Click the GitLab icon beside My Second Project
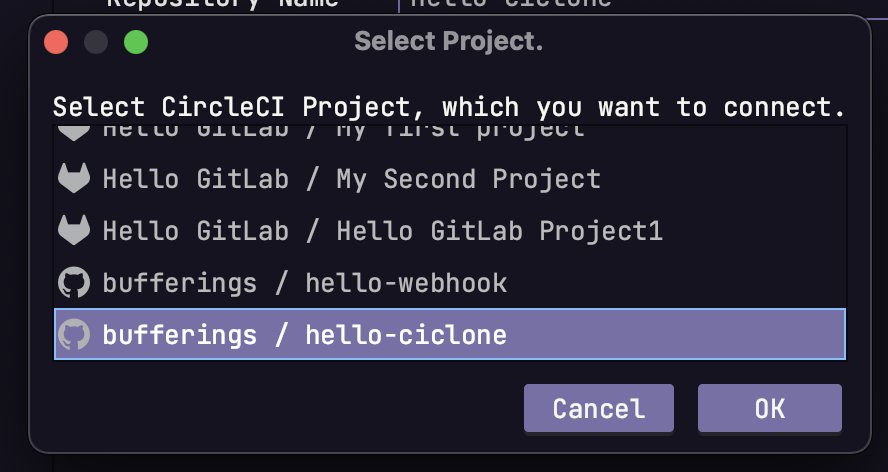The height and width of the screenshot is (472, 888). (73, 179)
